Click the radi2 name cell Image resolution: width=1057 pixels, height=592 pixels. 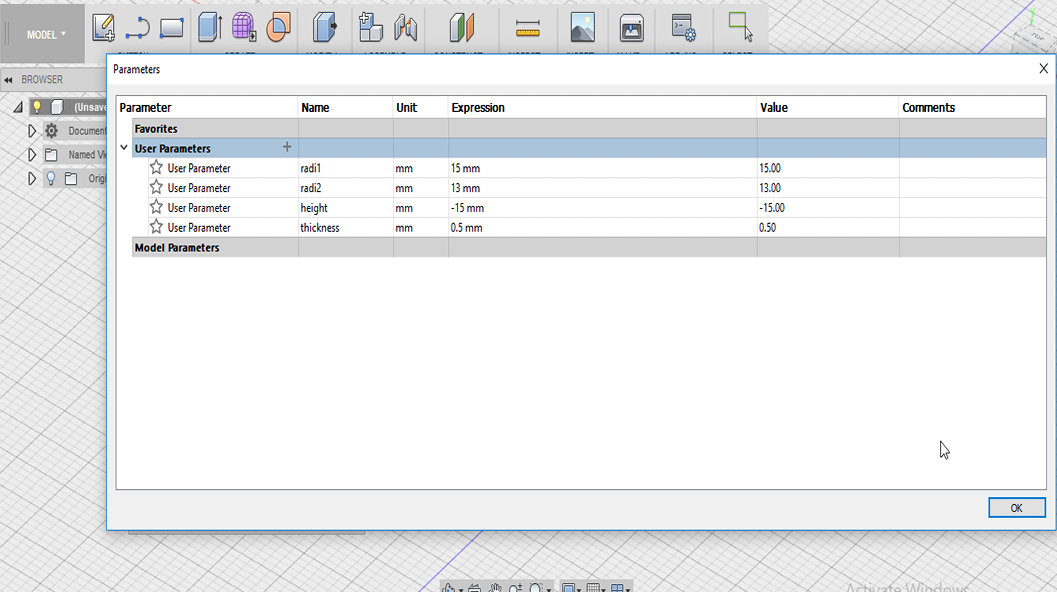pos(345,188)
